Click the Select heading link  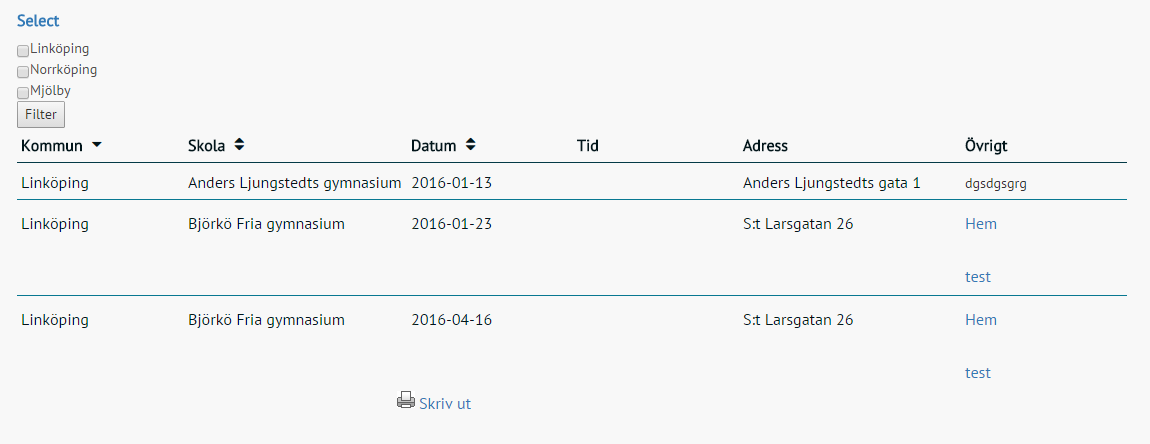[x=38, y=21]
